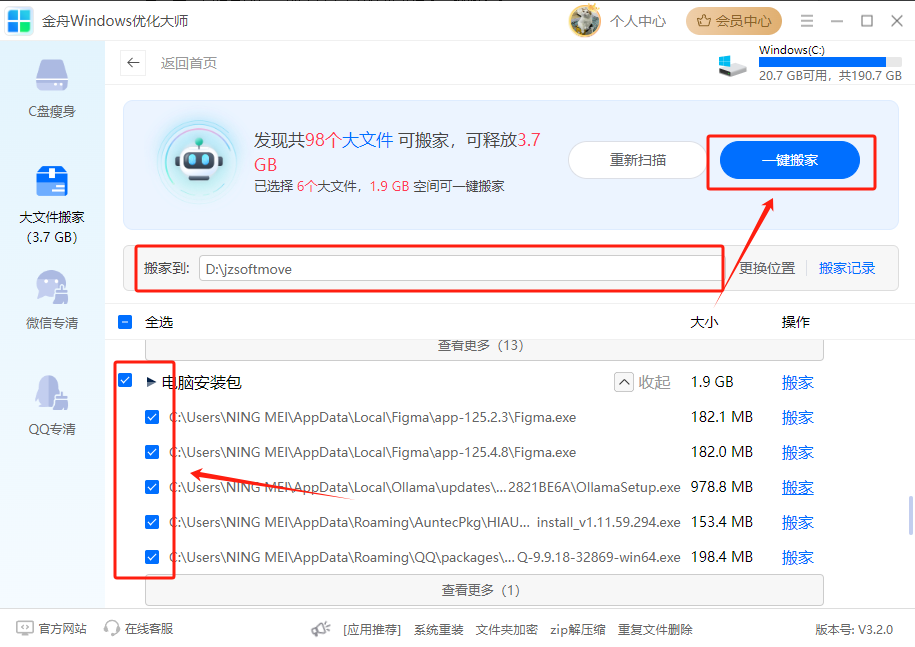Uncheck the 电脑安装包 group checkbox

click(125, 380)
